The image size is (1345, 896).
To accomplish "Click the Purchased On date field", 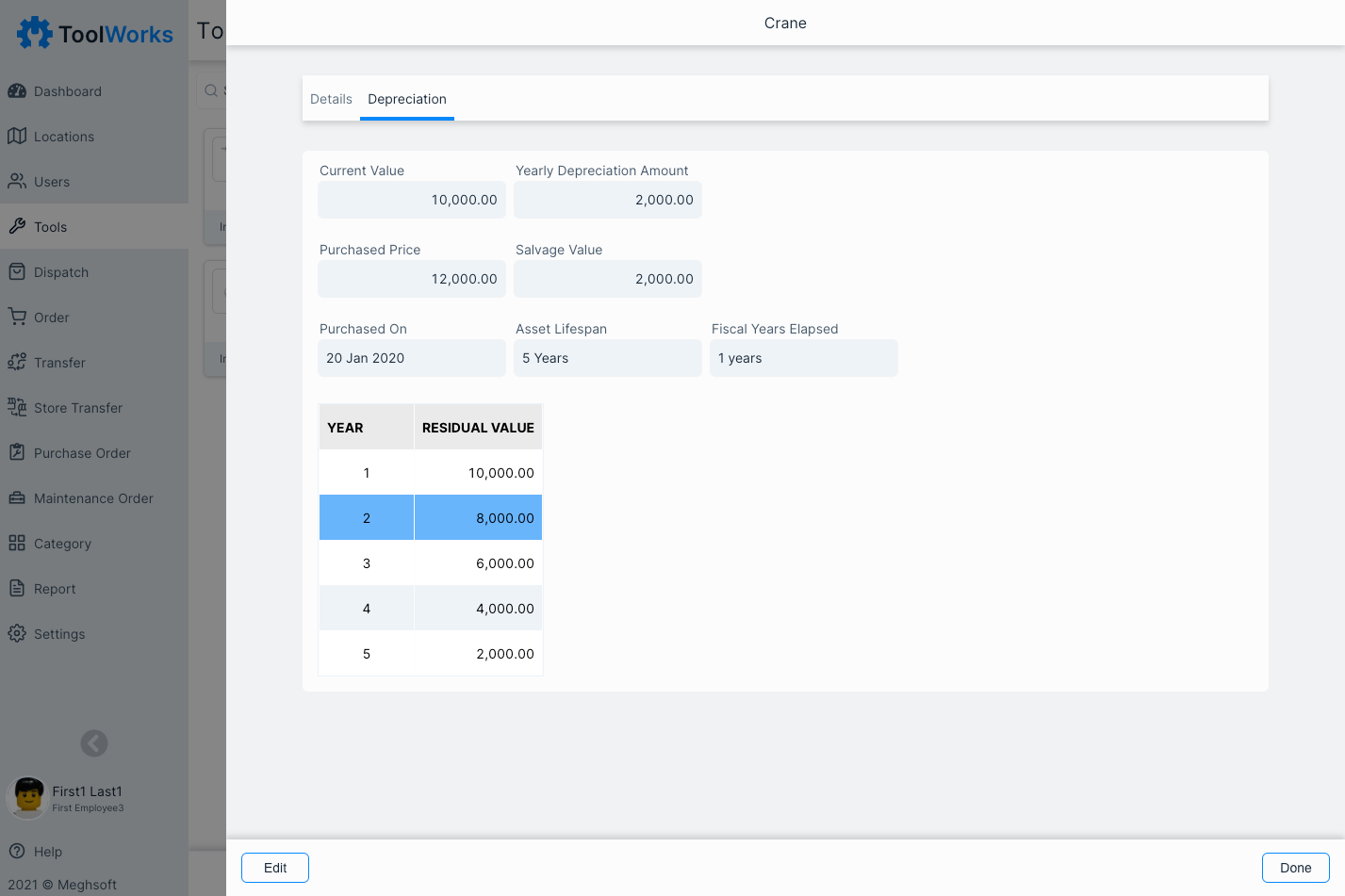I will [x=412, y=358].
